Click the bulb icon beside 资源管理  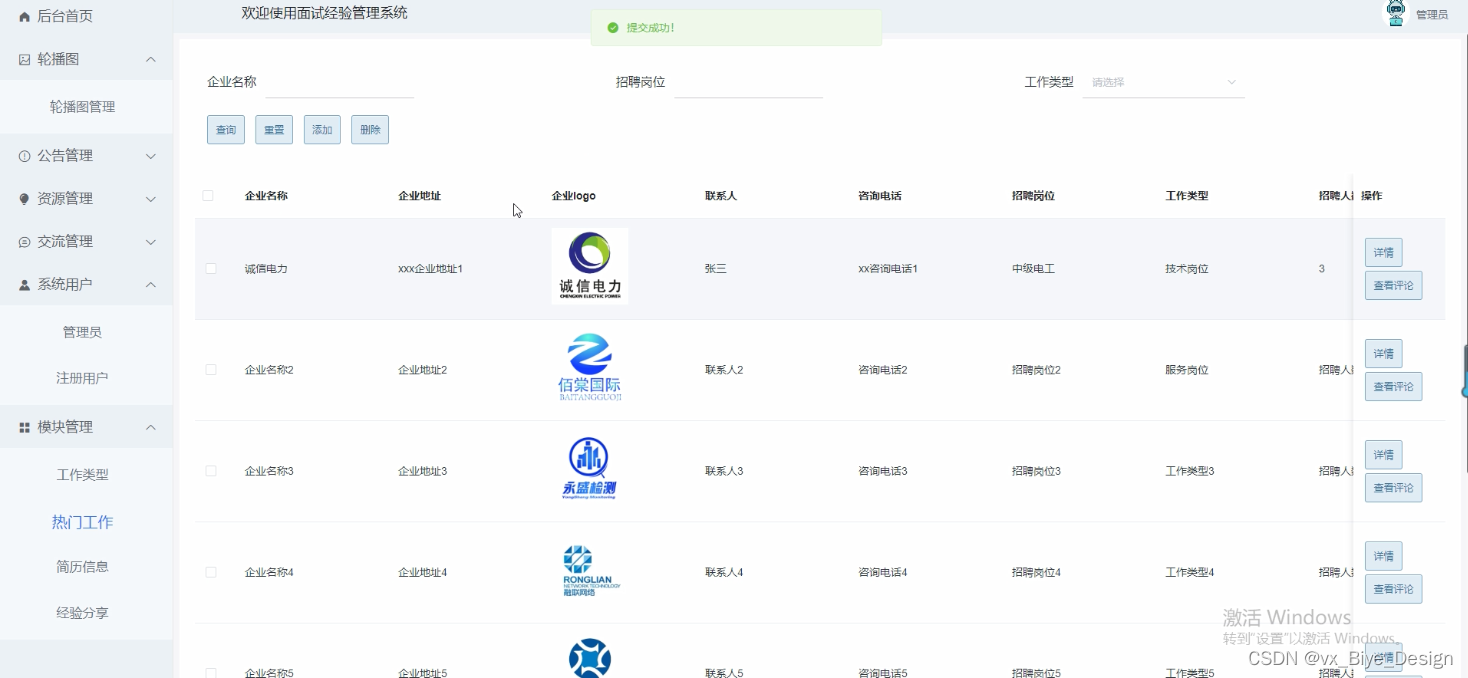tap(25, 200)
